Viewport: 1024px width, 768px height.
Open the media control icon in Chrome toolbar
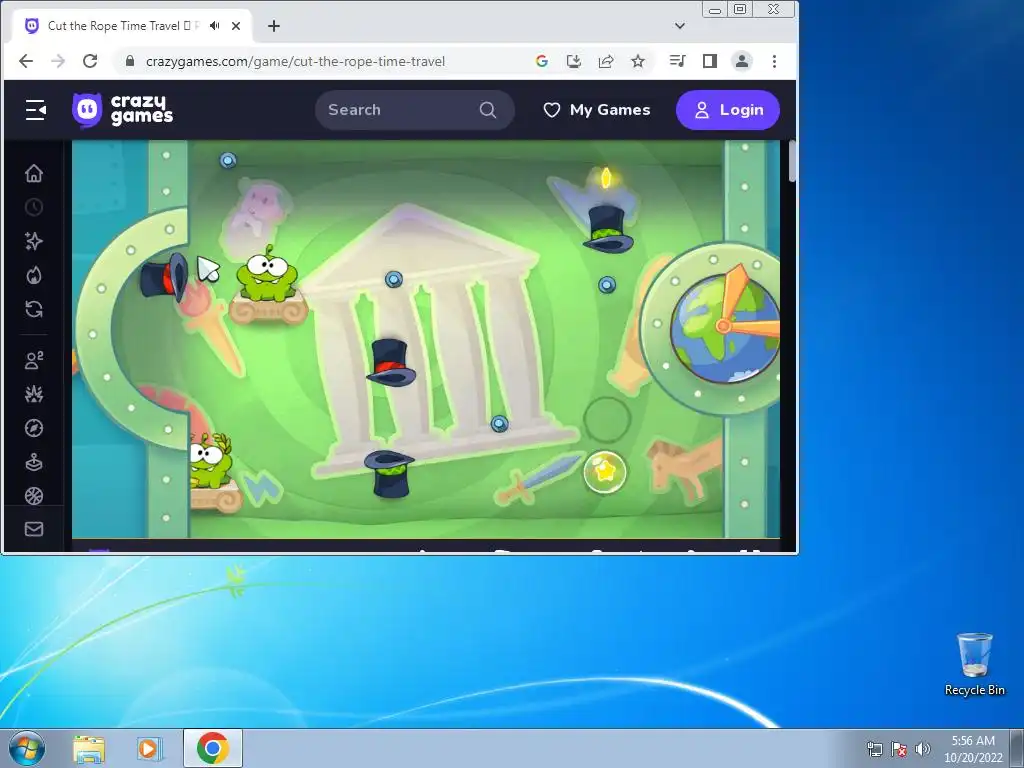point(677,61)
